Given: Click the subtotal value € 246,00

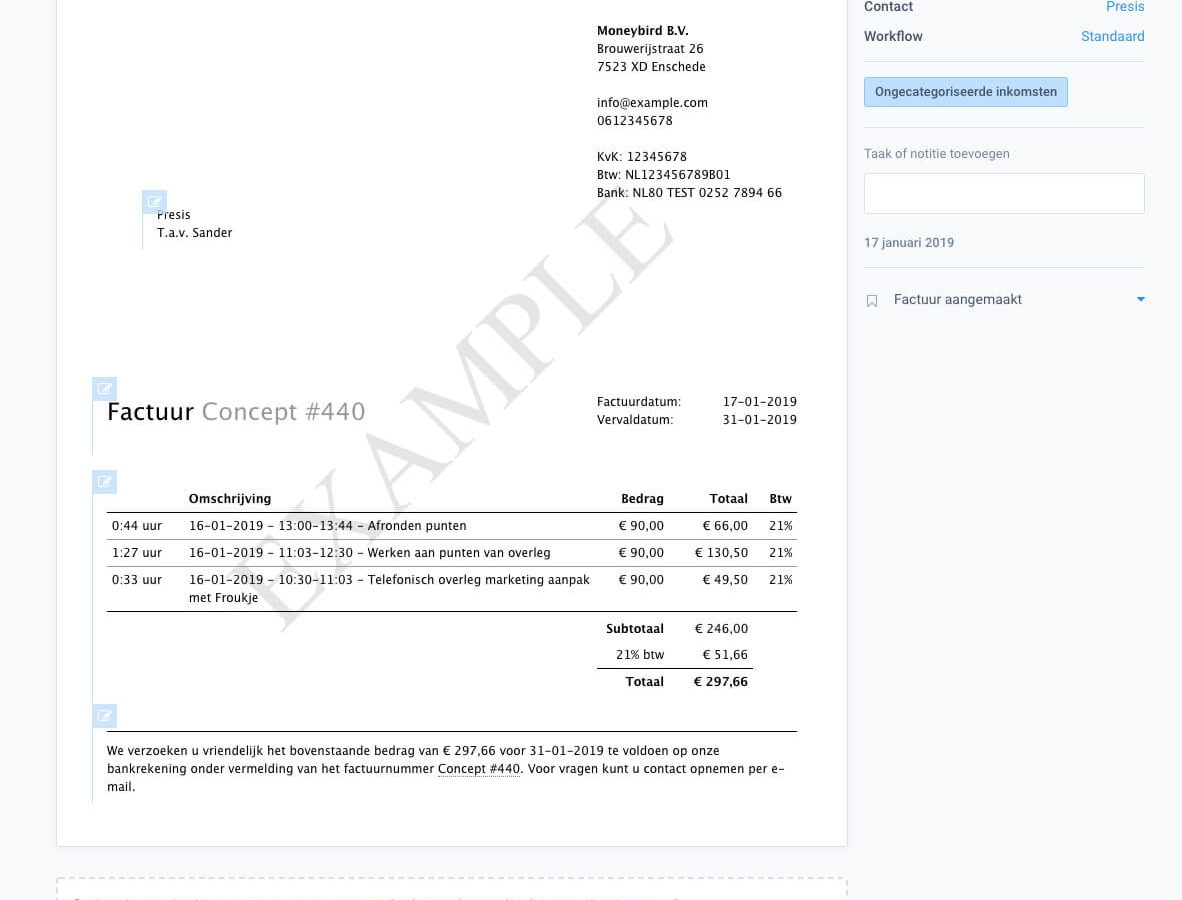Looking at the screenshot, I should coord(721,629).
